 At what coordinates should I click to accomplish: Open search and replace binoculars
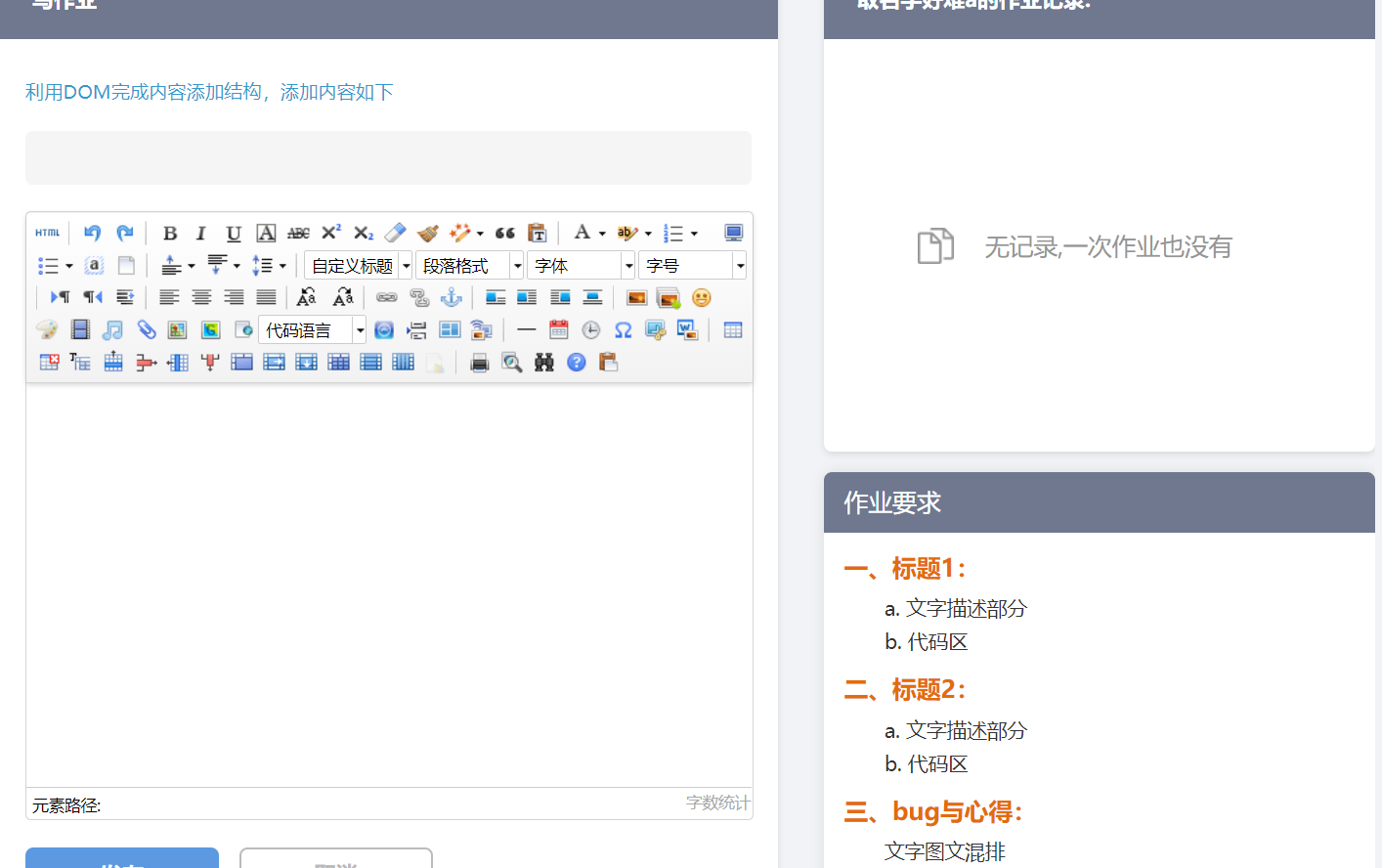click(543, 363)
